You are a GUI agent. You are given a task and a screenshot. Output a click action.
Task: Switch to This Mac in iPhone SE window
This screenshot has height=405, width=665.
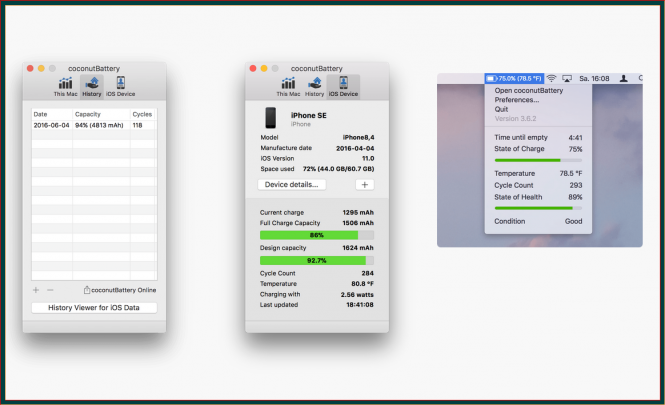288,86
